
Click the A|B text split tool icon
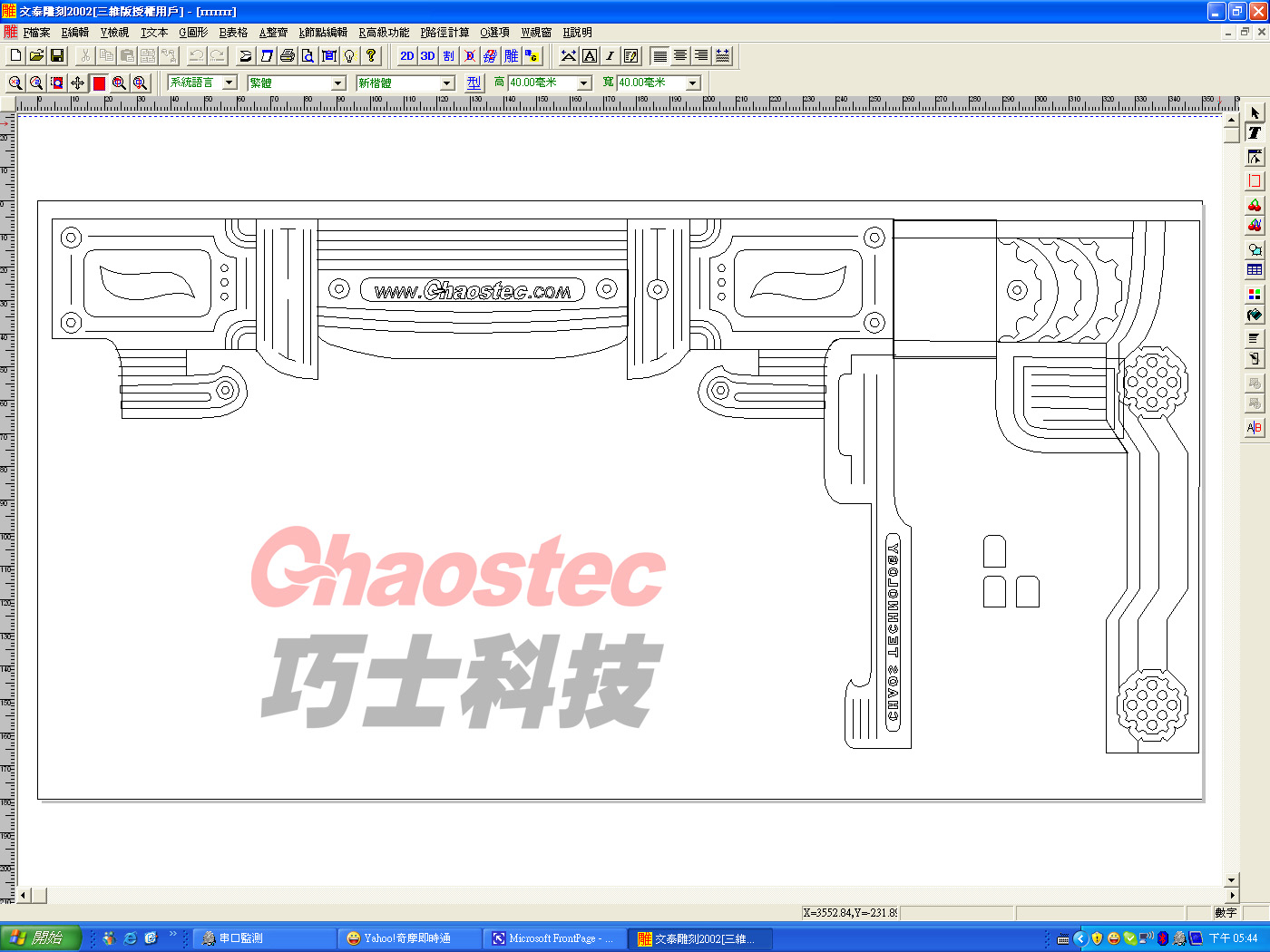(1255, 428)
